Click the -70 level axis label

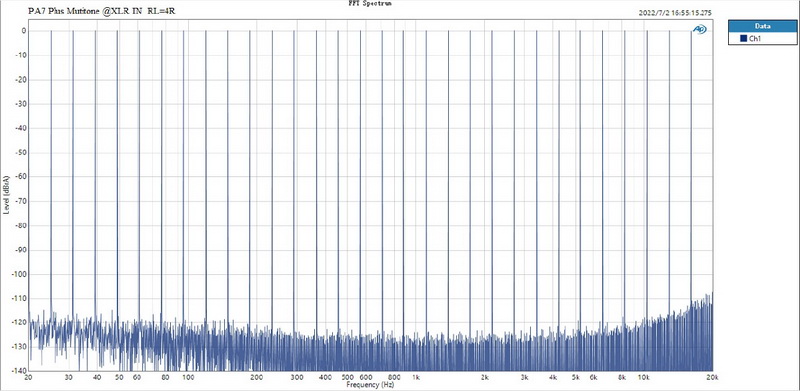coord(21,201)
